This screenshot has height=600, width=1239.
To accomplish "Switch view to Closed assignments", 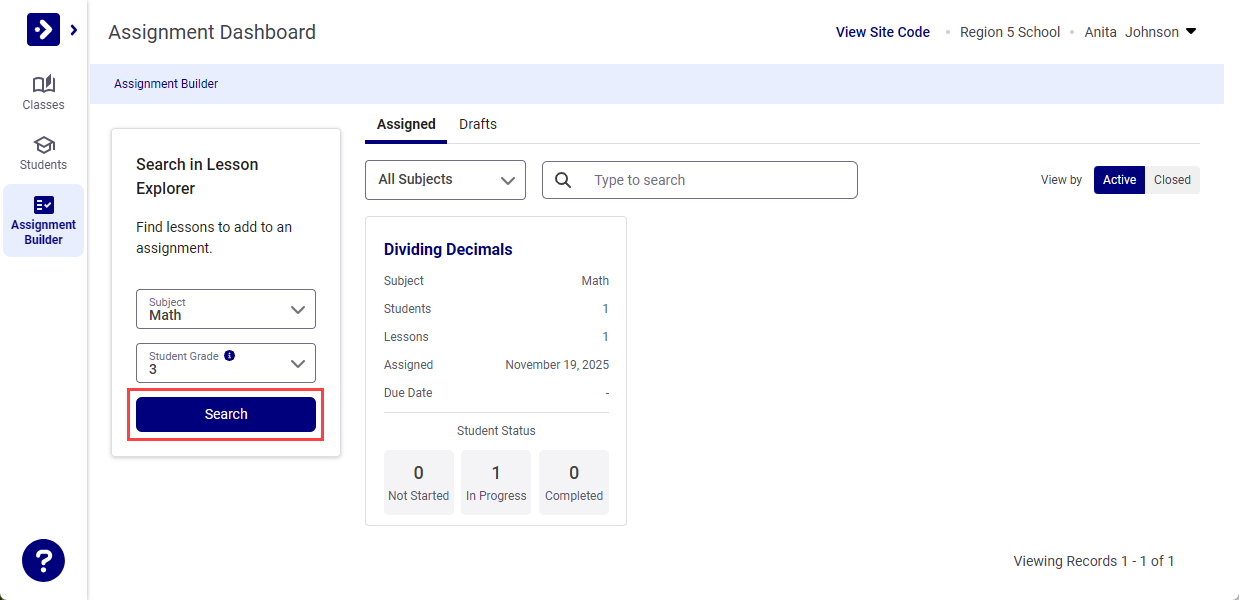I will [x=1171, y=180].
